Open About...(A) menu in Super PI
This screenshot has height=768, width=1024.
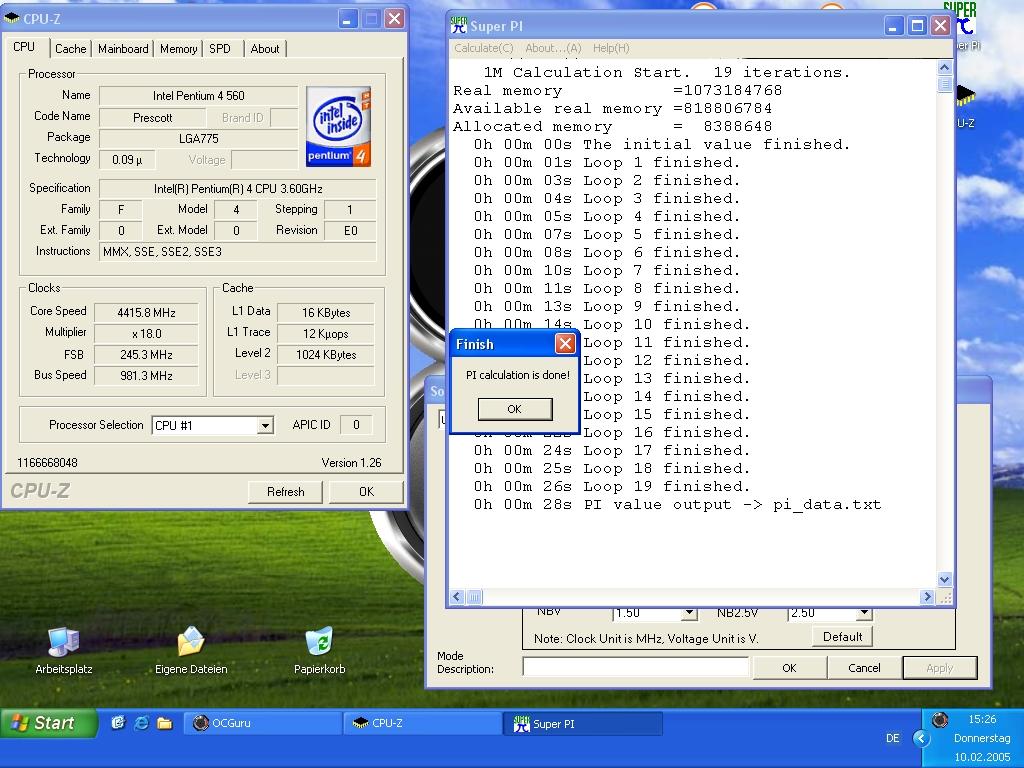tap(553, 48)
